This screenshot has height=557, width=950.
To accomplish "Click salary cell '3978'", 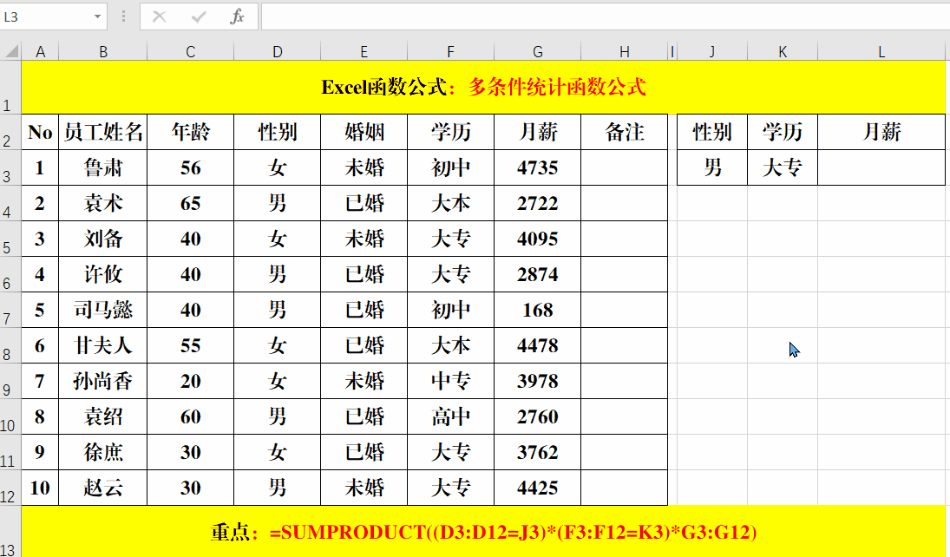I will tap(537, 381).
